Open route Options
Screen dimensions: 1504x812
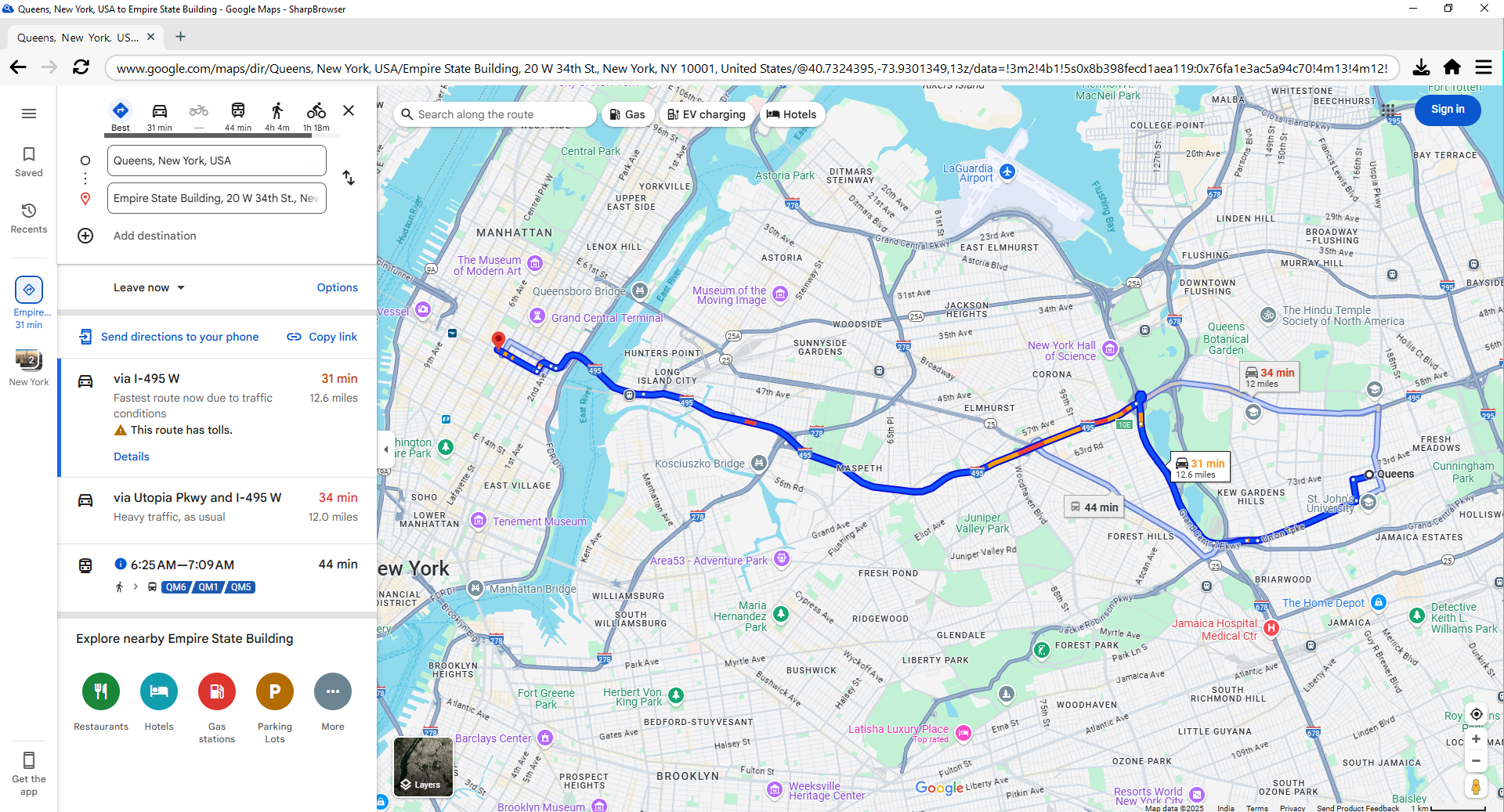point(338,287)
